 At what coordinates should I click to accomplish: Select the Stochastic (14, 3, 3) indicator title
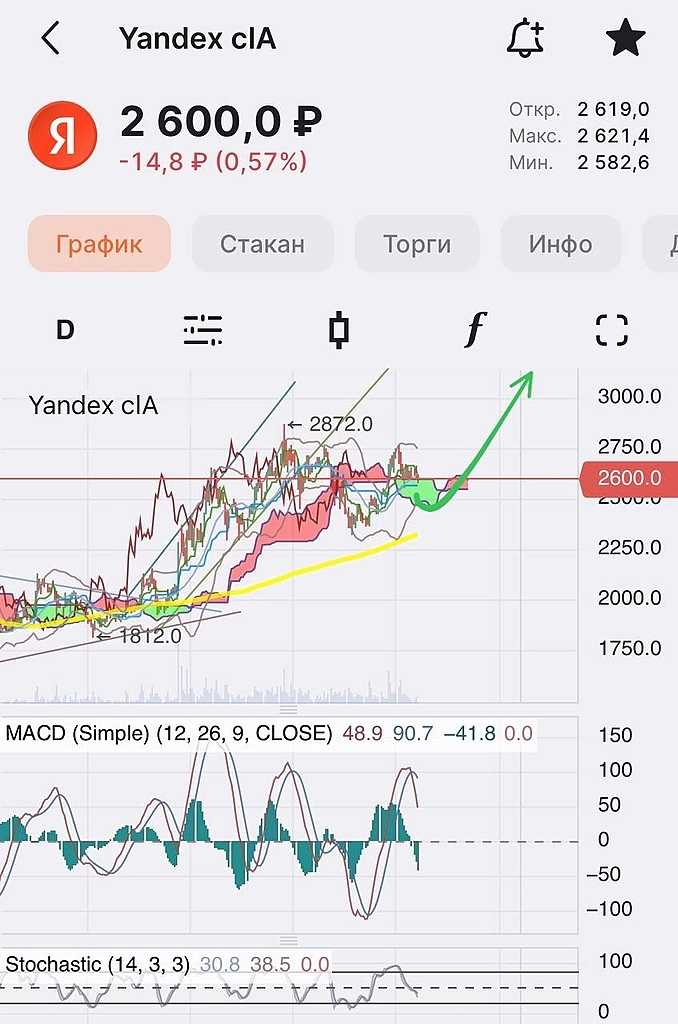point(97,964)
